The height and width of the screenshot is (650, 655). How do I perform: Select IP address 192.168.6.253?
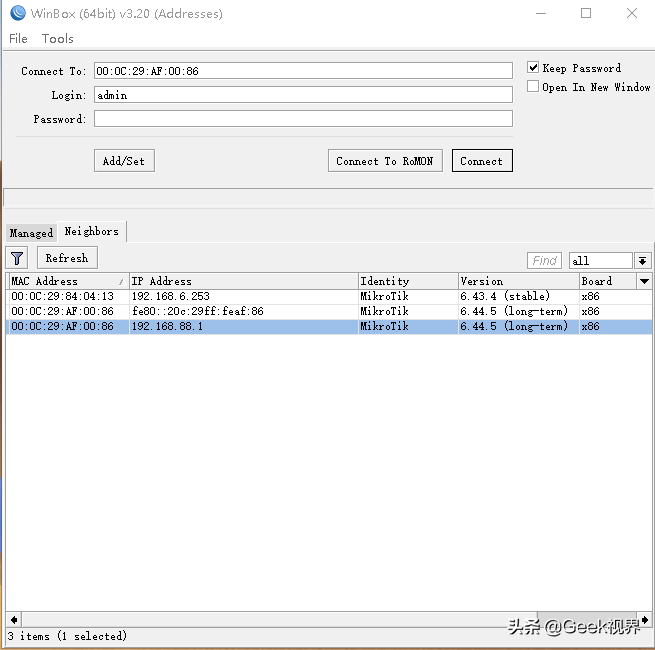(x=170, y=296)
